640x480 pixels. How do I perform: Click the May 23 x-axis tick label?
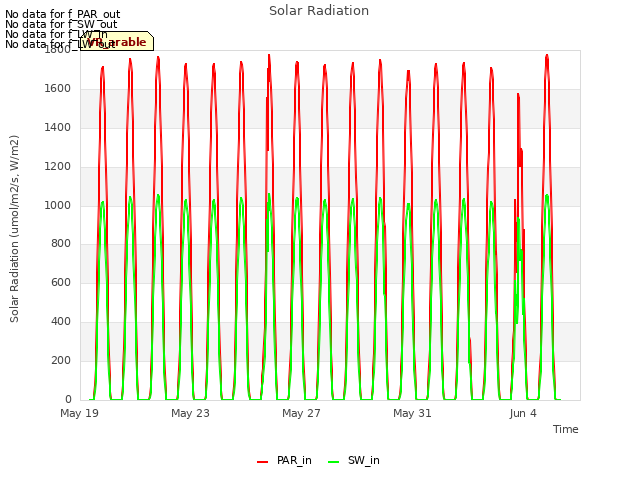pyautogui.click(x=190, y=413)
